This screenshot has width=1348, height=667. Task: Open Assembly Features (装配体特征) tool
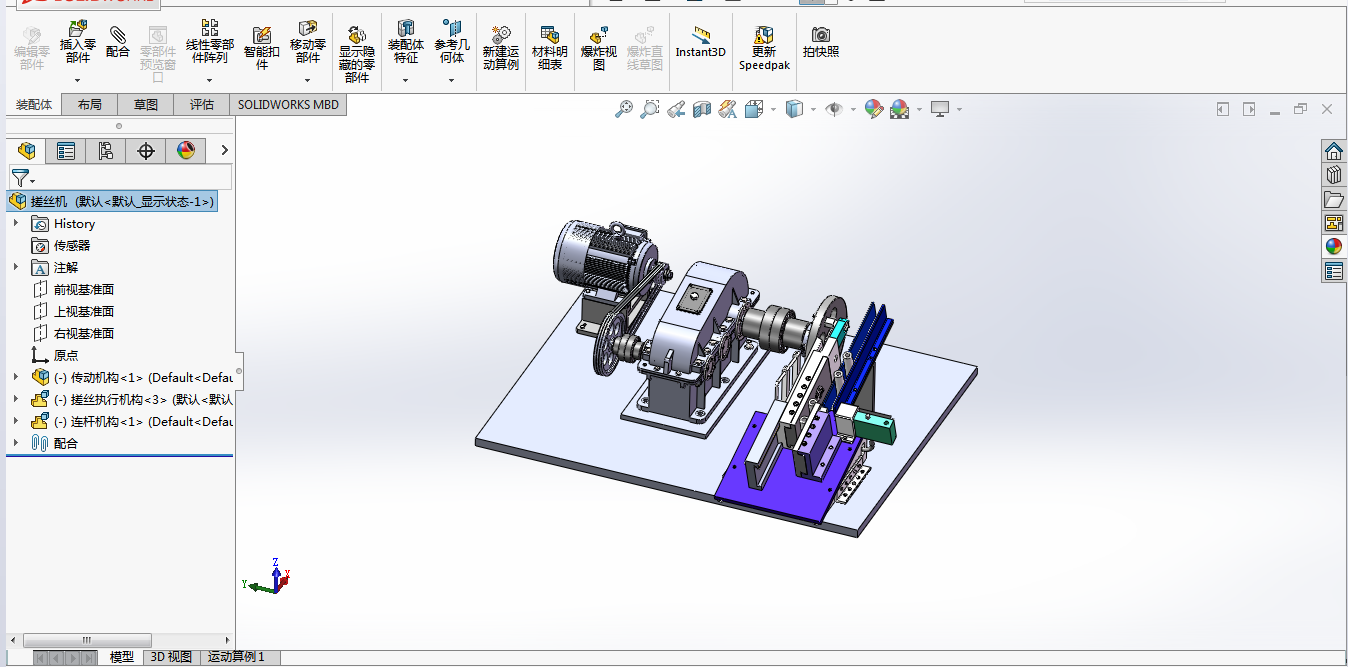[406, 42]
